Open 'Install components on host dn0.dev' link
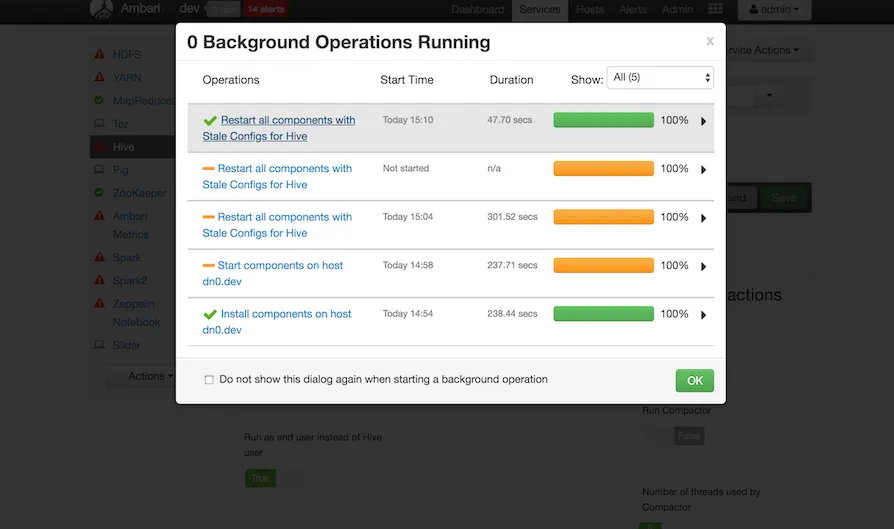Screen dimensions: 894x529 [277, 322]
